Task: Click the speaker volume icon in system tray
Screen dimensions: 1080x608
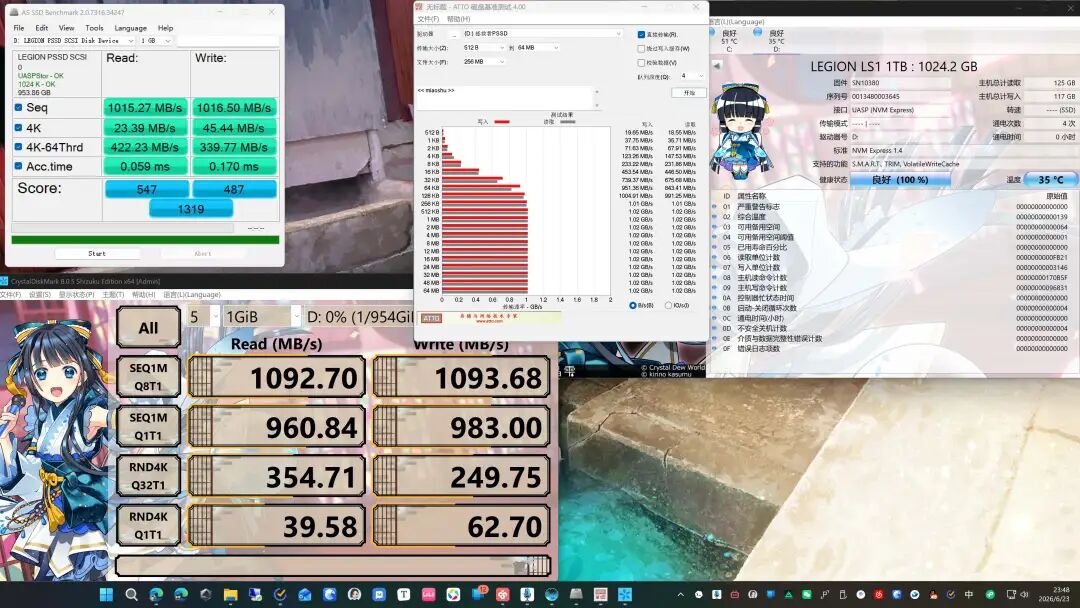Action: coord(1024,594)
